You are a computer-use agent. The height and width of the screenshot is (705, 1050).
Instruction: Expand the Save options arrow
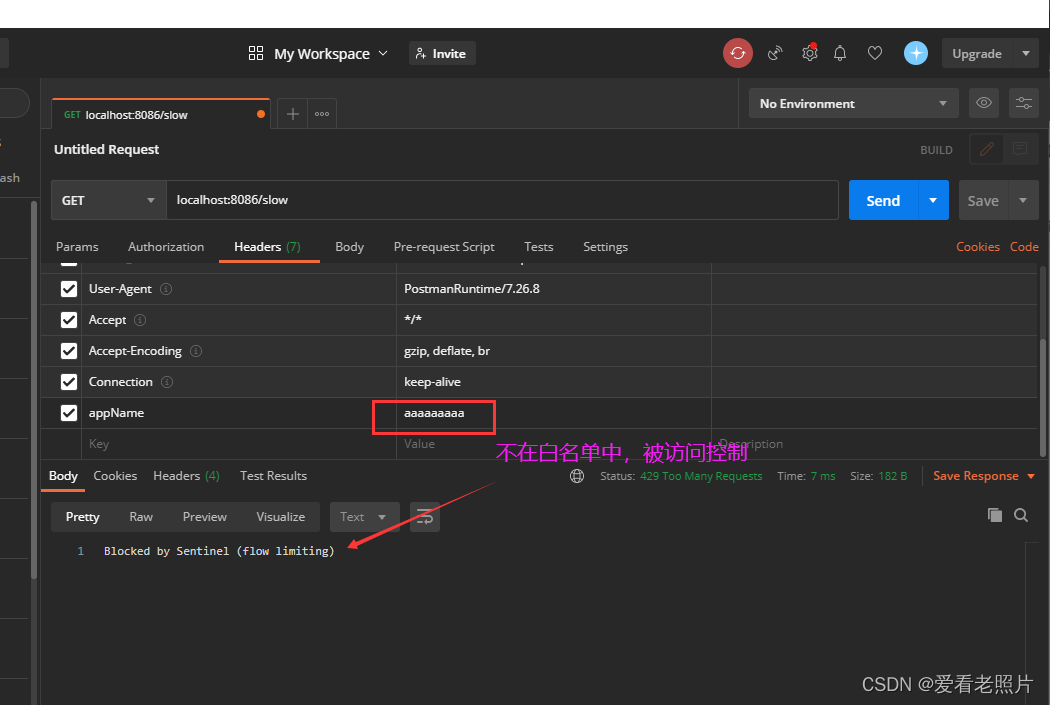[x=1023, y=200]
